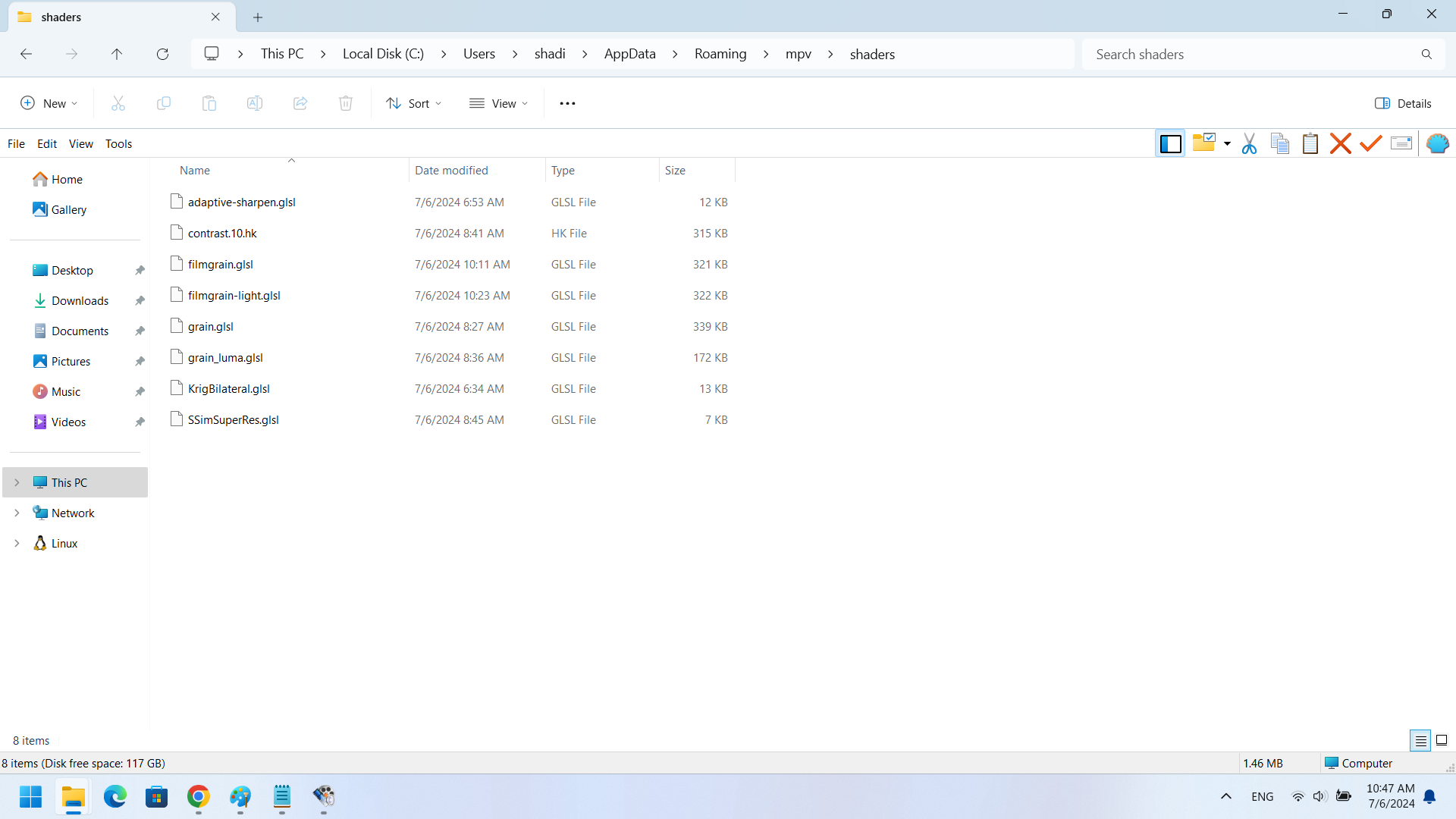Open the Tools menu

(118, 143)
